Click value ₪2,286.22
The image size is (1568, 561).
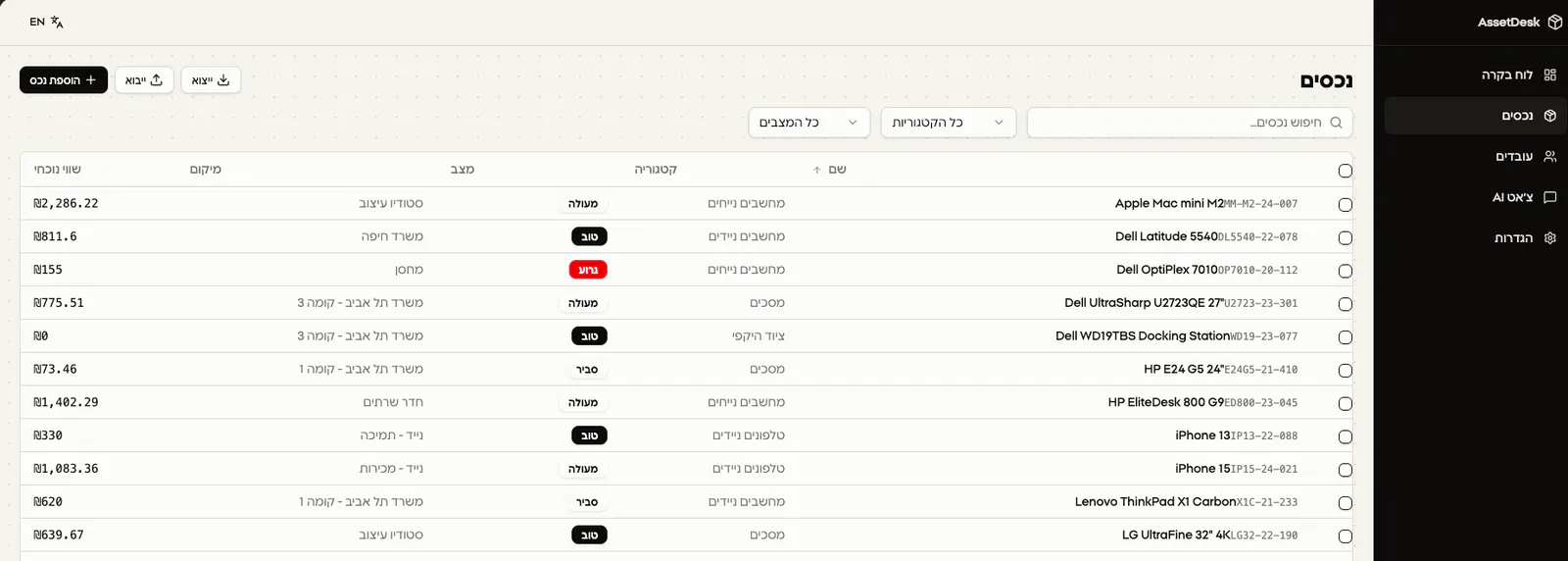click(x=66, y=203)
